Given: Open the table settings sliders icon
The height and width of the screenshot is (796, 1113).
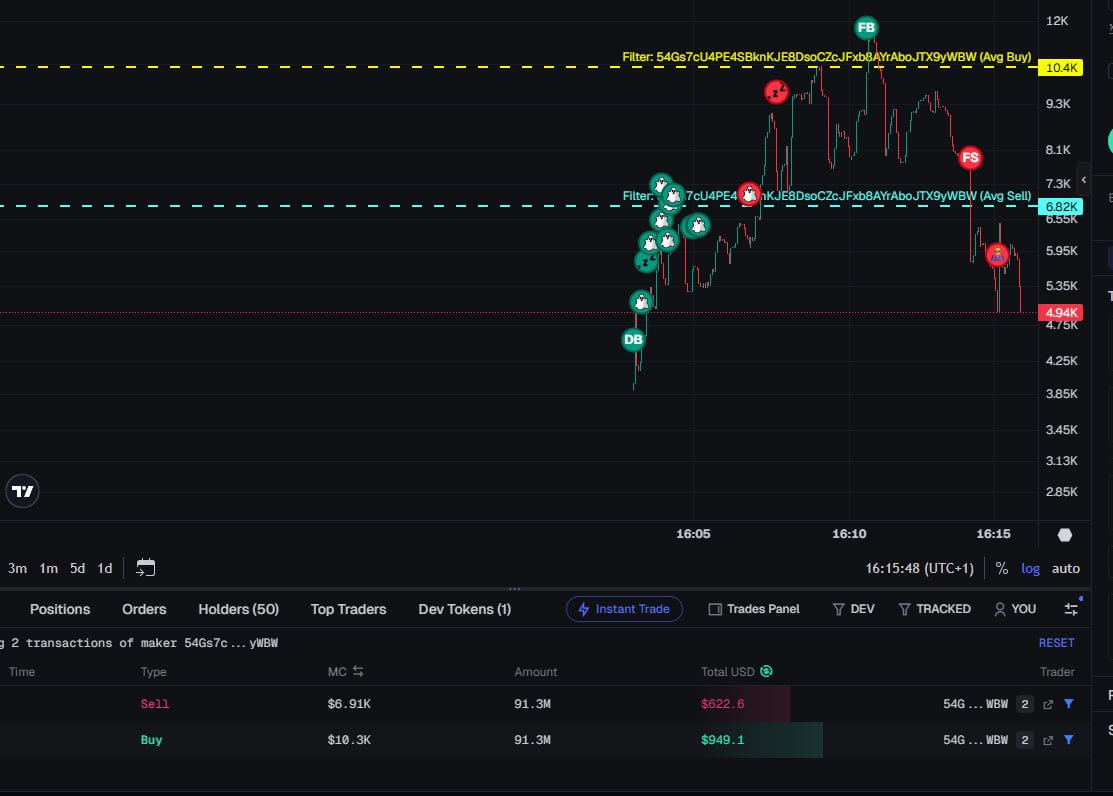Looking at the screenshot, I should [1071, 609].
